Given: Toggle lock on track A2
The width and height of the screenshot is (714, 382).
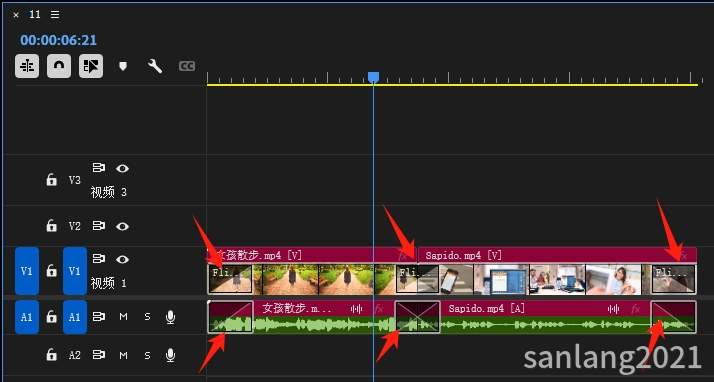Looking at the screenshot, I should point(51,355).
